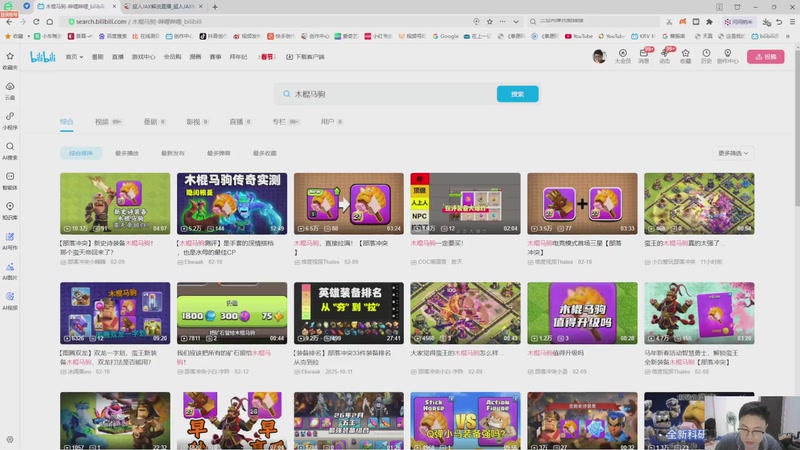Open 云盘 cloud icon in browser sidebar

[x=10, y=90]
